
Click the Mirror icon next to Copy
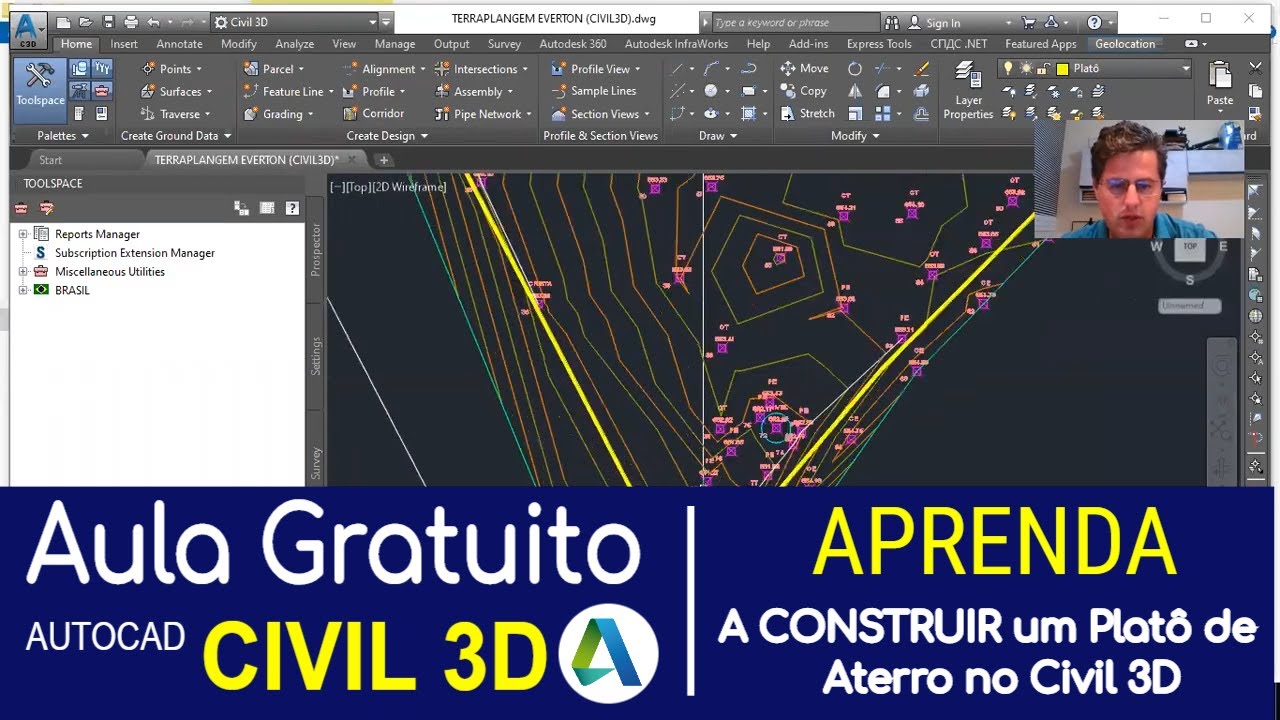coord(855,91)
